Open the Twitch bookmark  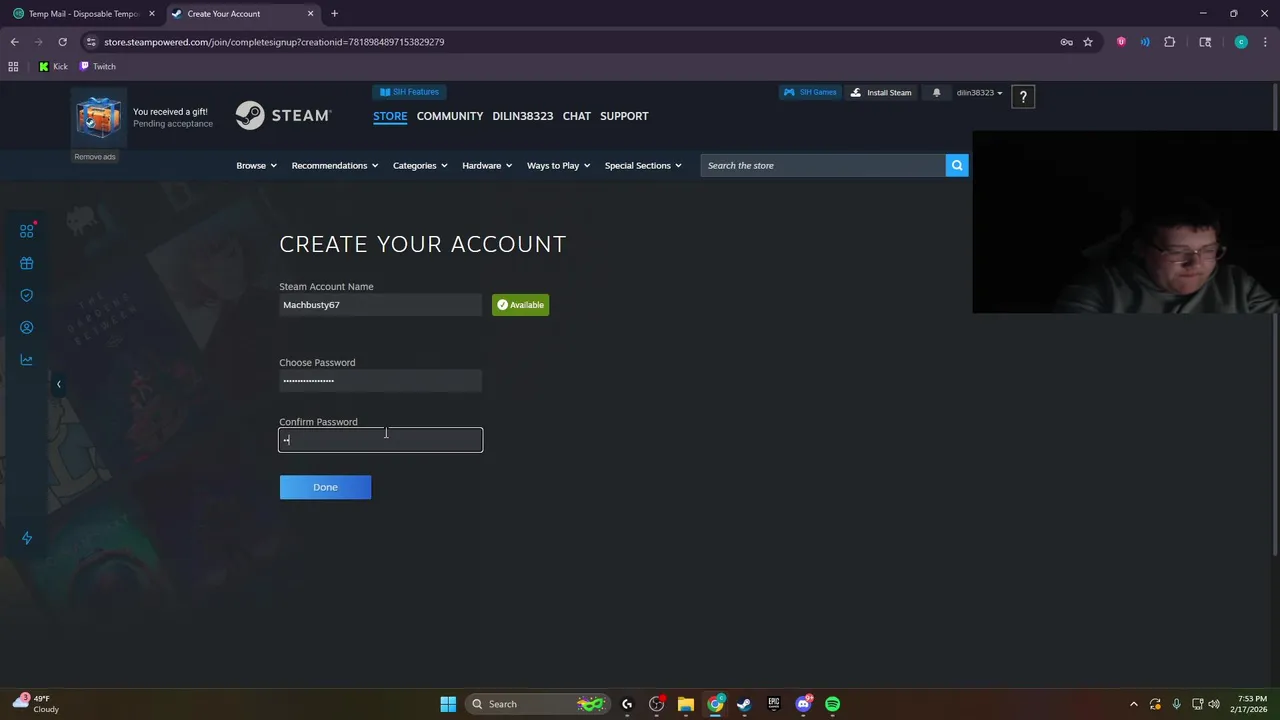click(x=98, y=66)
